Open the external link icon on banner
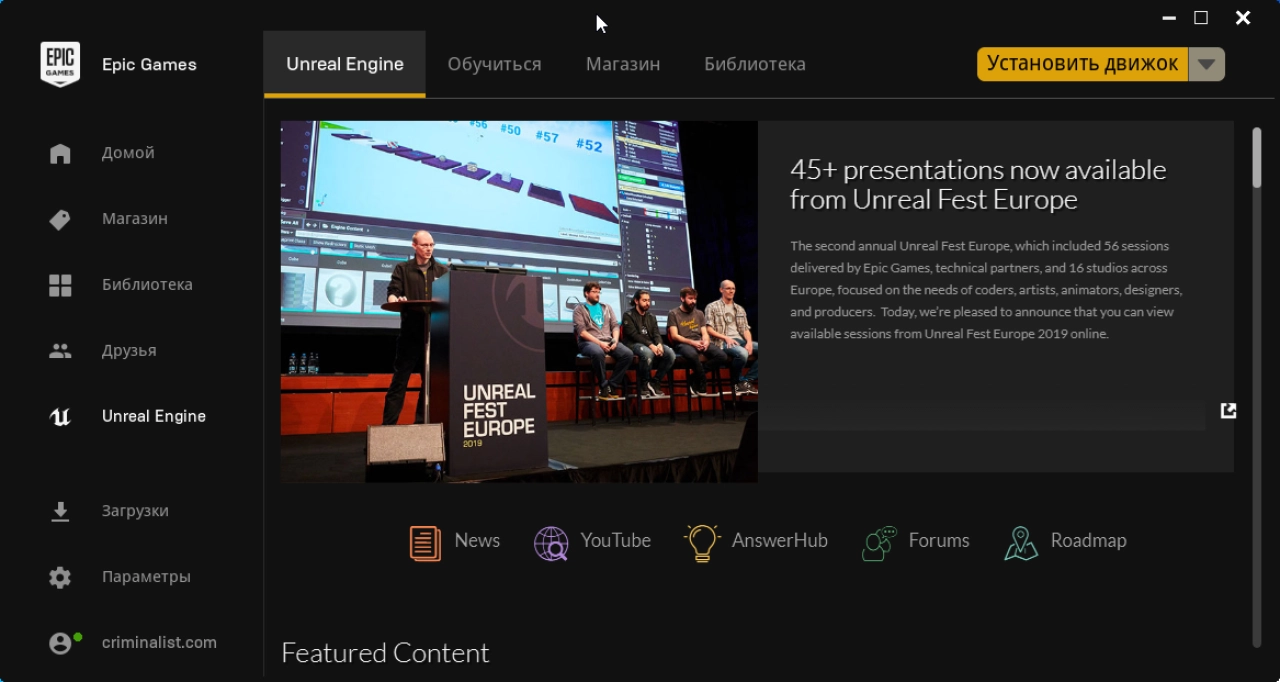Image resolution: width=1280 pixels, height=682 pixels. coord(1228,410)
